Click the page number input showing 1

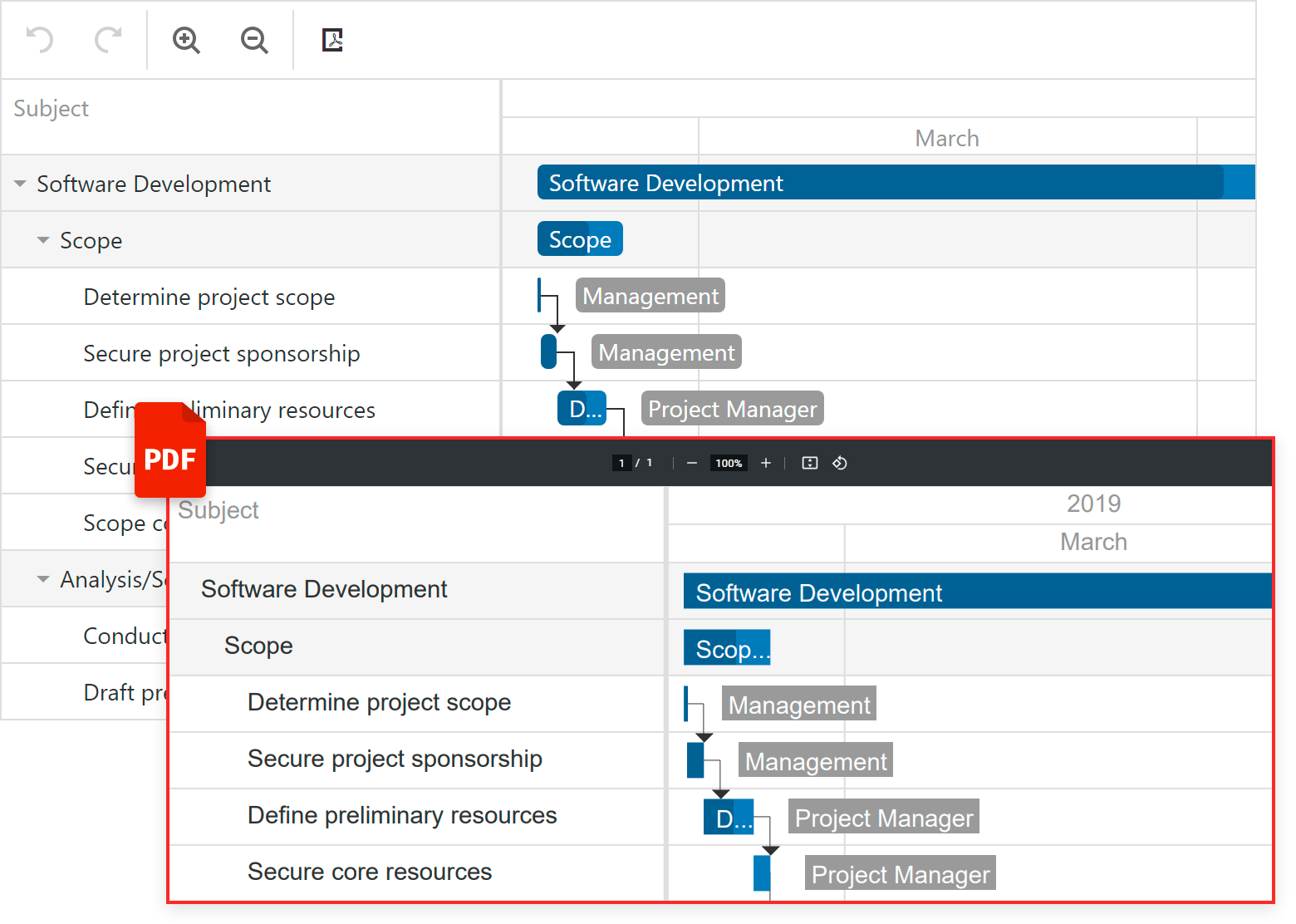pos(621,463)
